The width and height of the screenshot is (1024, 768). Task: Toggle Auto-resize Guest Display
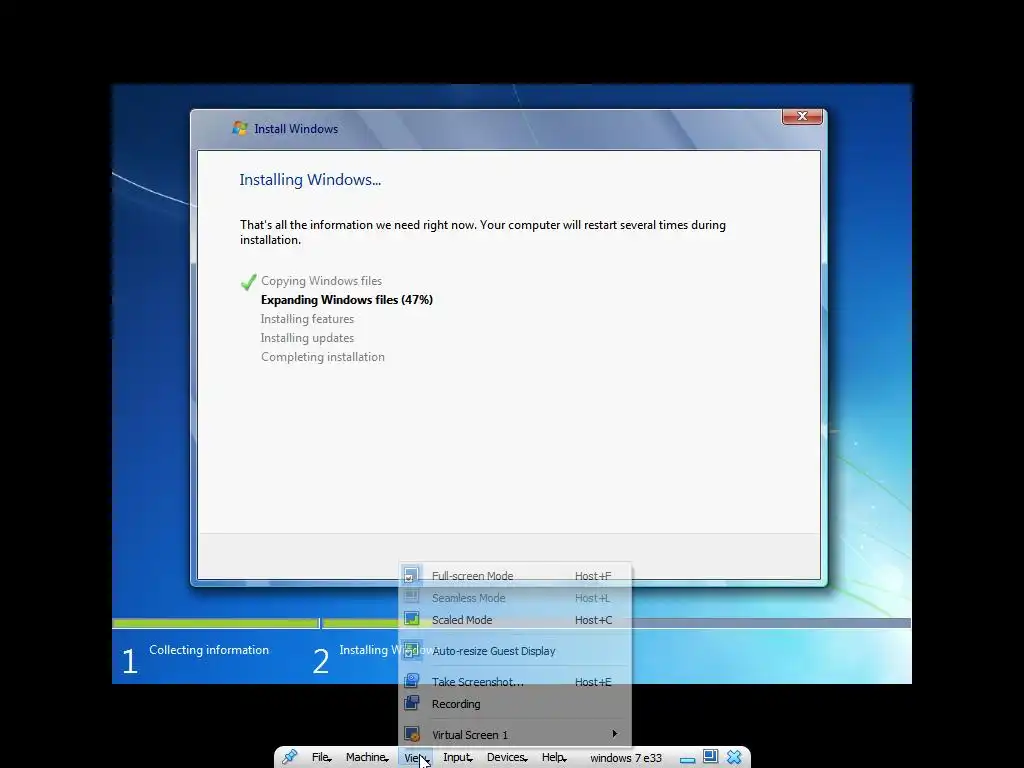[515, 651]
